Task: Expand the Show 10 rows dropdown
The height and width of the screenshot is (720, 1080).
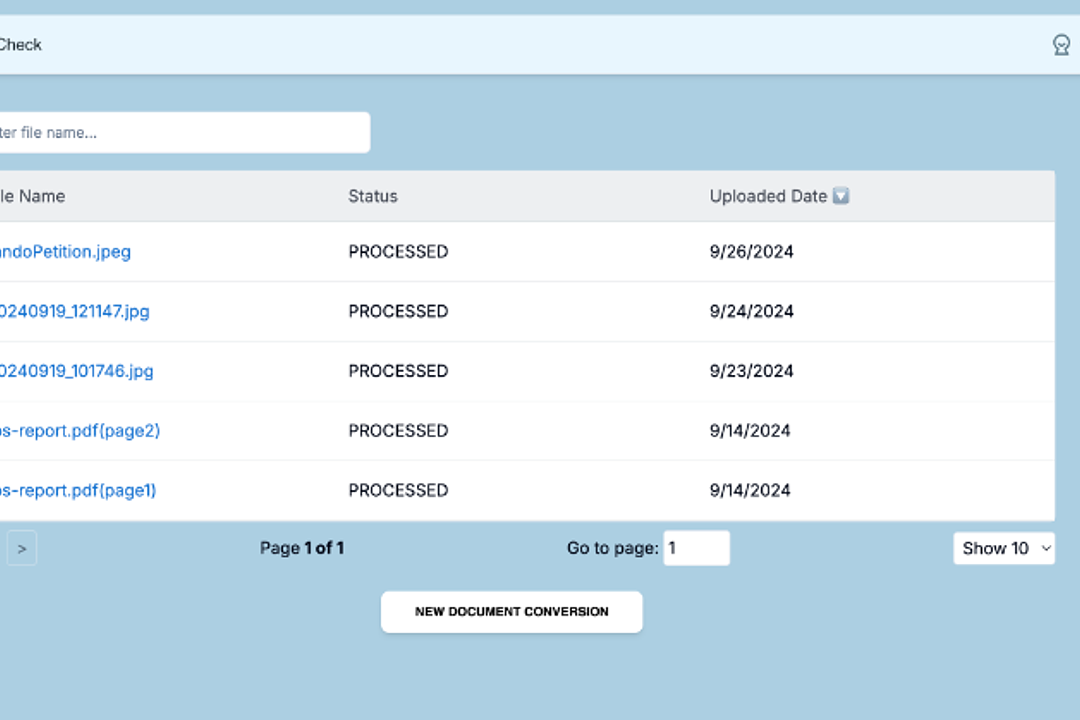Action: click(1003, 548)
